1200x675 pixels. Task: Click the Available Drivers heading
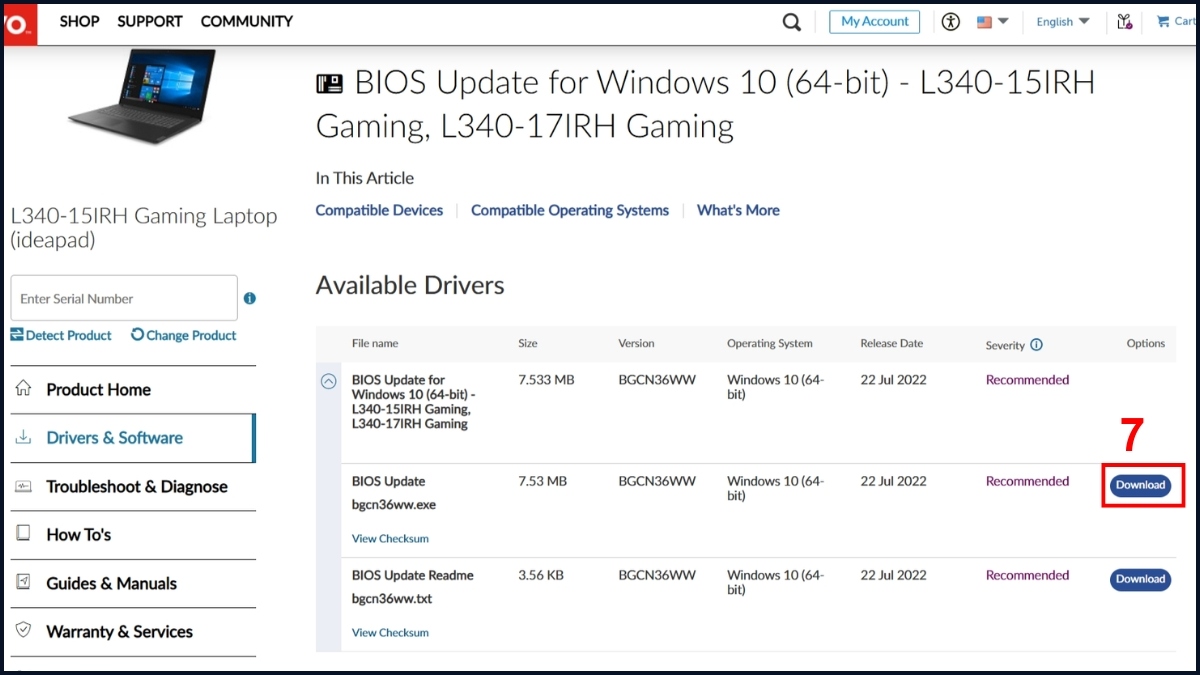[x=410, y=286]
